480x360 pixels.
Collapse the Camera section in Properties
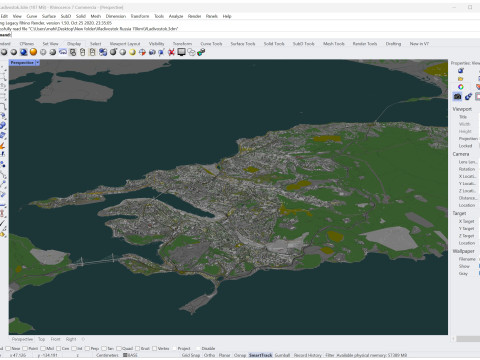click(461, 154)
